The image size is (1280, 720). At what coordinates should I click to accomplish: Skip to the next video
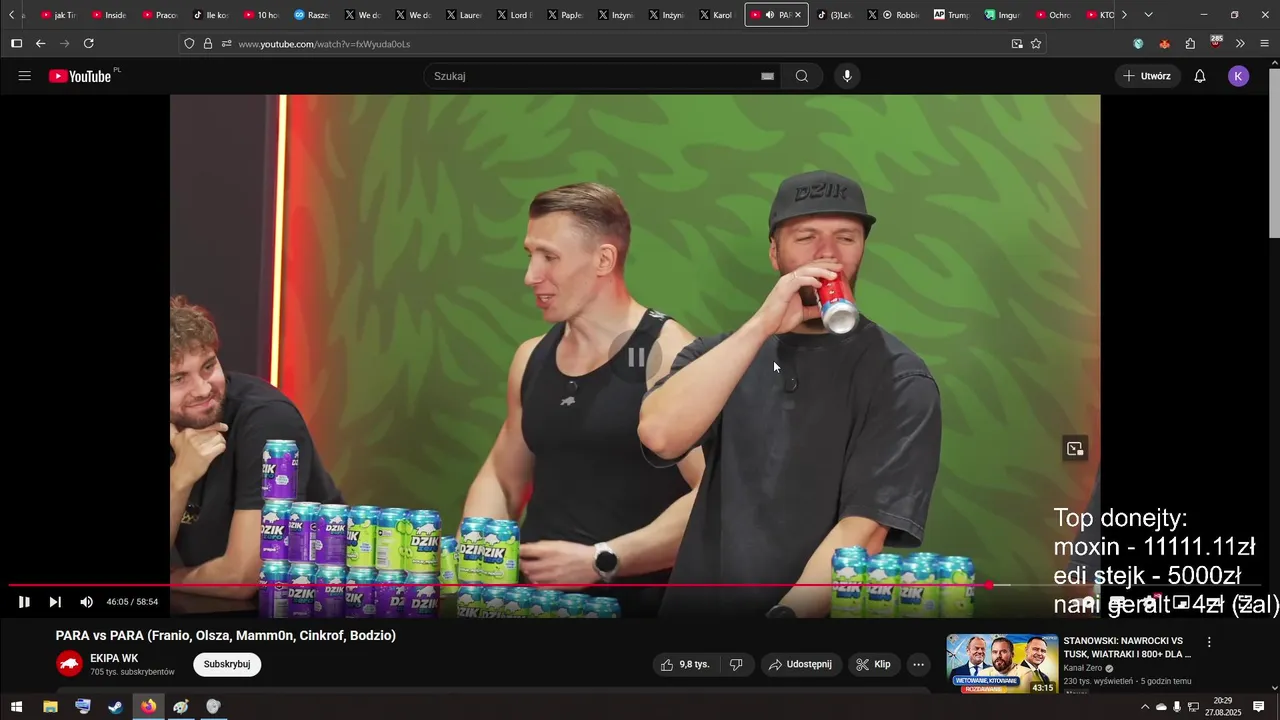[55, 602]
